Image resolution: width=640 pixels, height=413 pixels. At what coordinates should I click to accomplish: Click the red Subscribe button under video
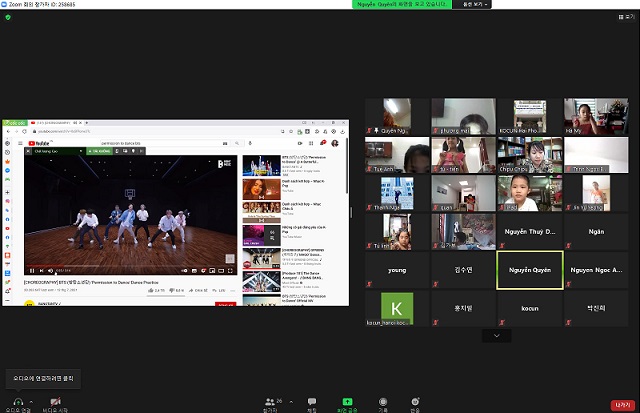[225, 304]
